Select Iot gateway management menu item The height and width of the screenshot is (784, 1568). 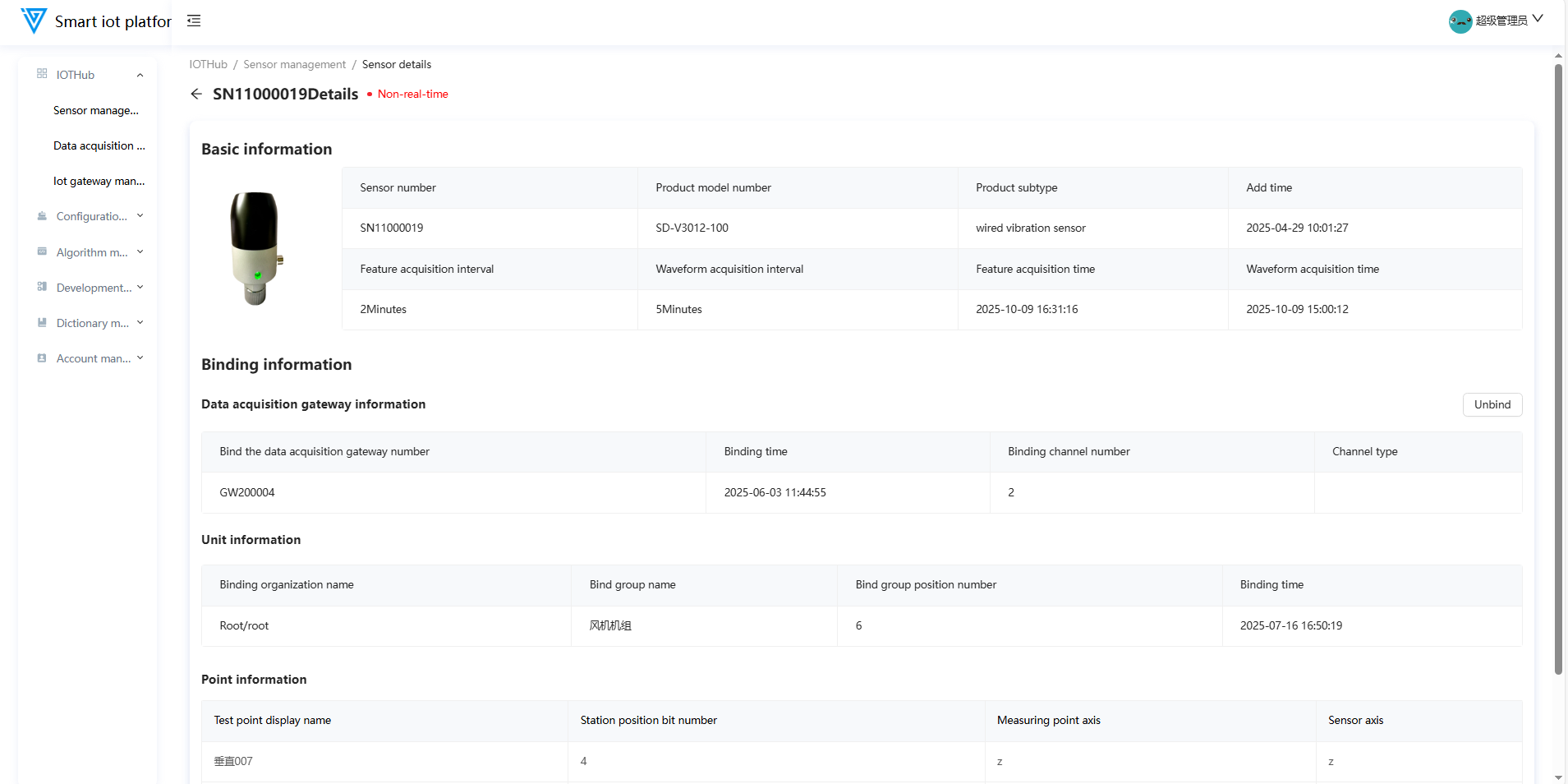click(99, 181)
